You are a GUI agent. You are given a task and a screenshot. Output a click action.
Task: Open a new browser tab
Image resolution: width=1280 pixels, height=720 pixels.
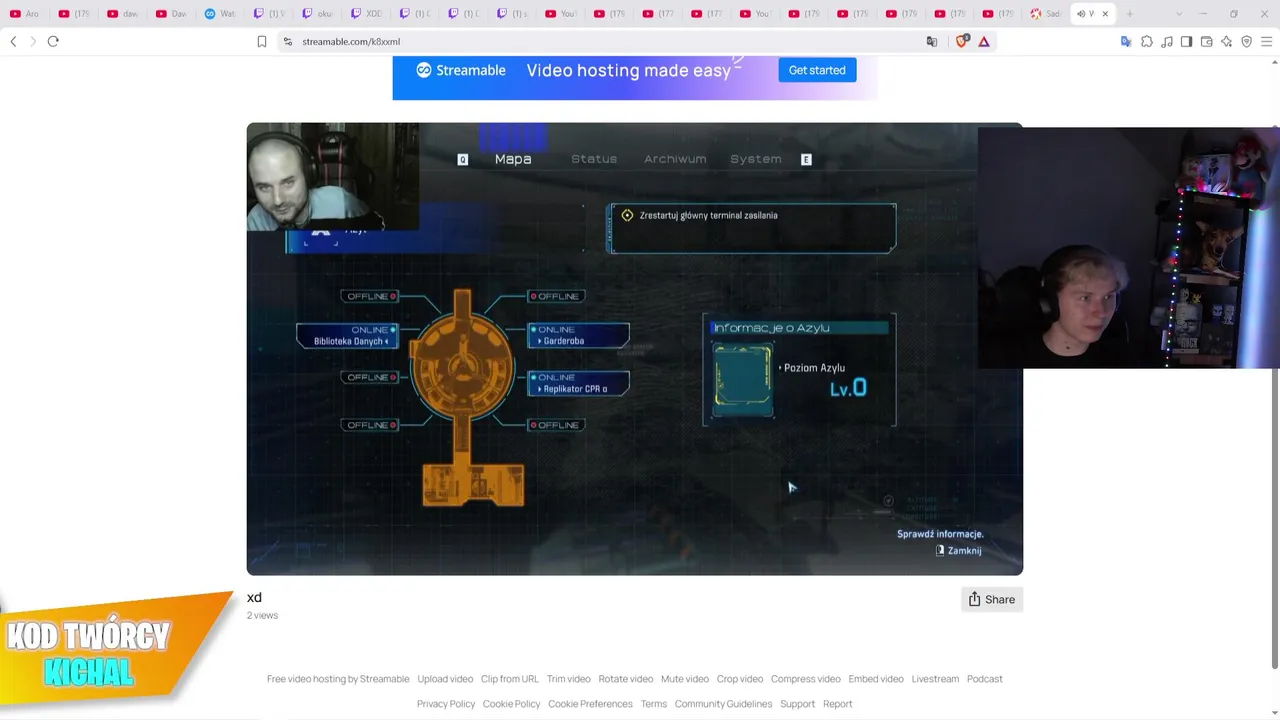point(1130,14)
